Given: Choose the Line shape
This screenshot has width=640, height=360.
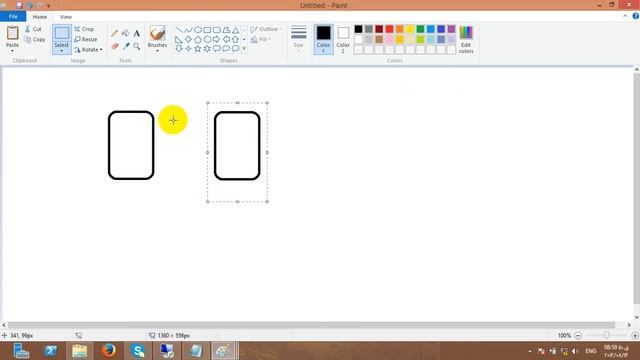Looking at the screenshot, I should point(179,30).
